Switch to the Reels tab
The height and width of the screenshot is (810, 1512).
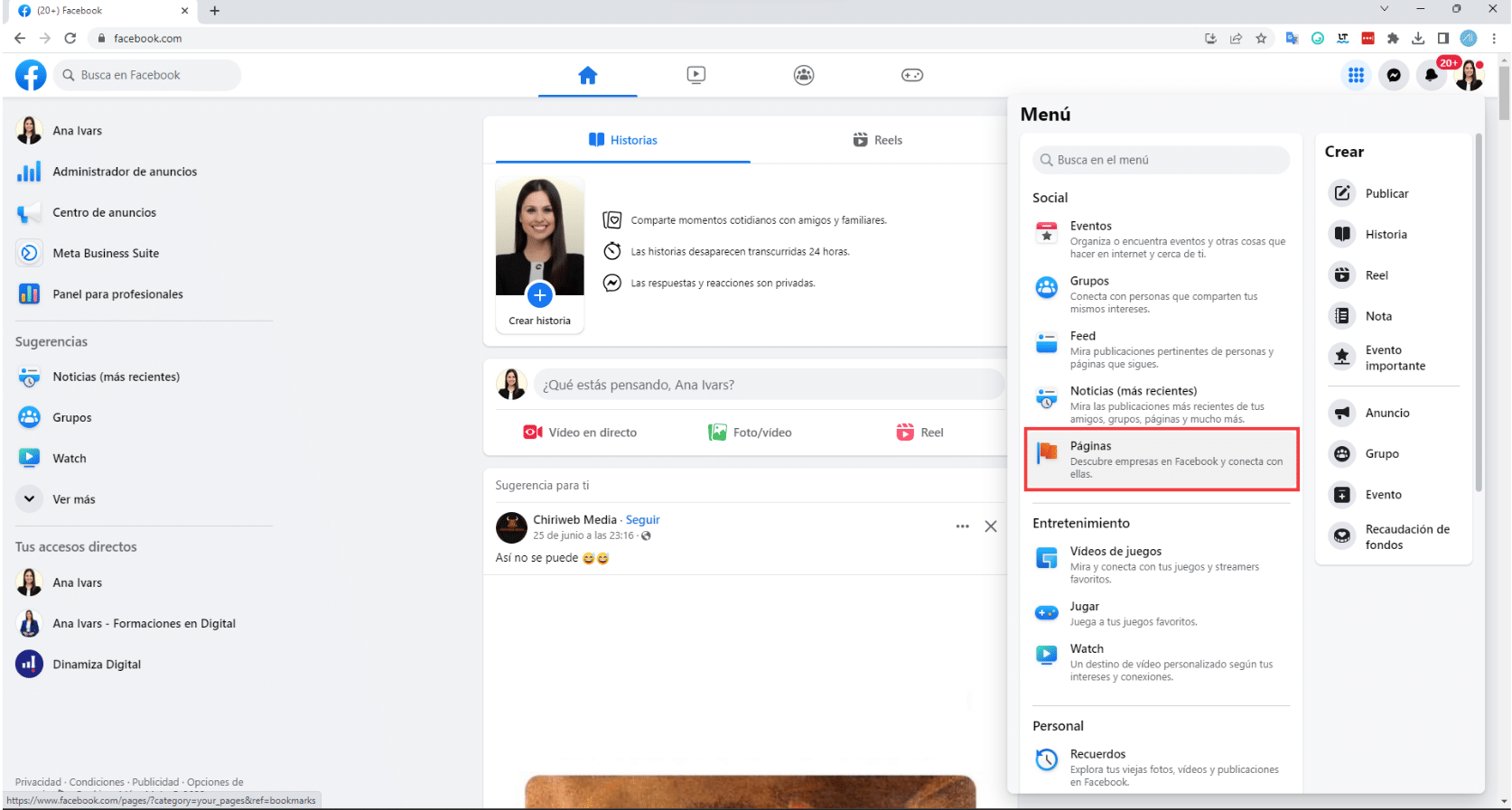(878, 140)
